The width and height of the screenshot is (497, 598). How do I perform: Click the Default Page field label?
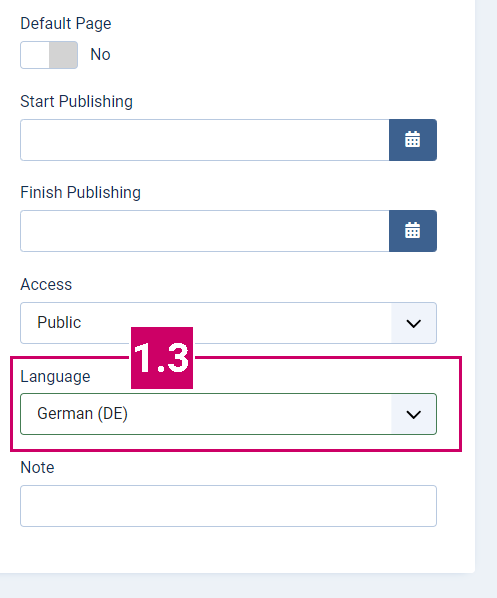click(x=66, y=24)
